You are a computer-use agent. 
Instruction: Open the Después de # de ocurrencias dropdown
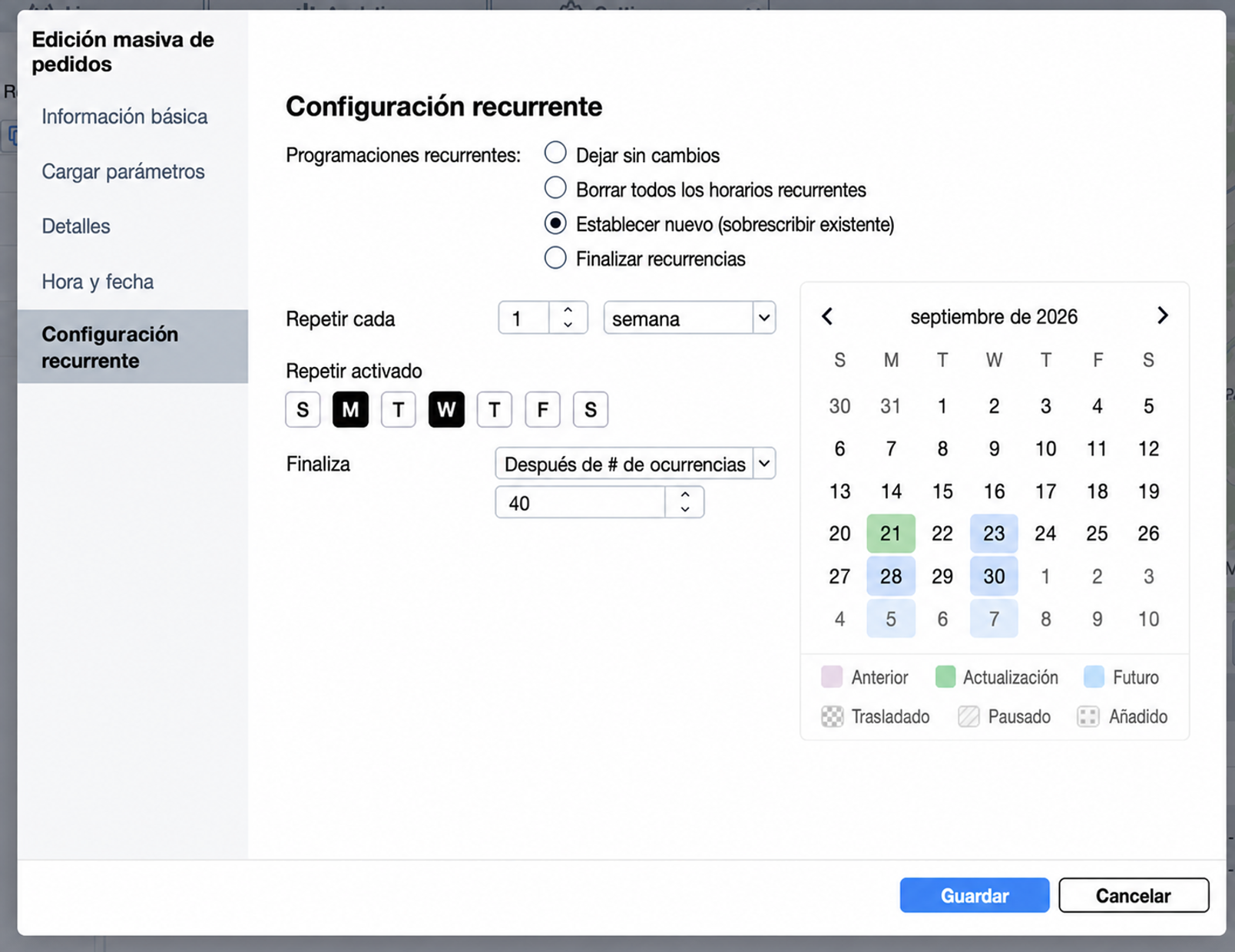point(635,464)
